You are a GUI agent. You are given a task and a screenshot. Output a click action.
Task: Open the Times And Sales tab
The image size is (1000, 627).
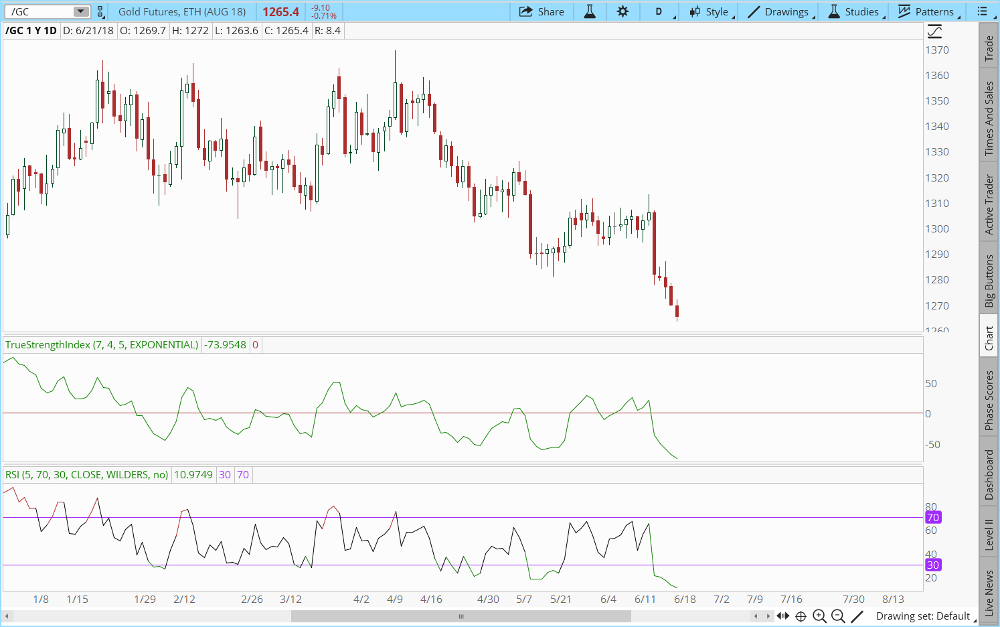989,119
